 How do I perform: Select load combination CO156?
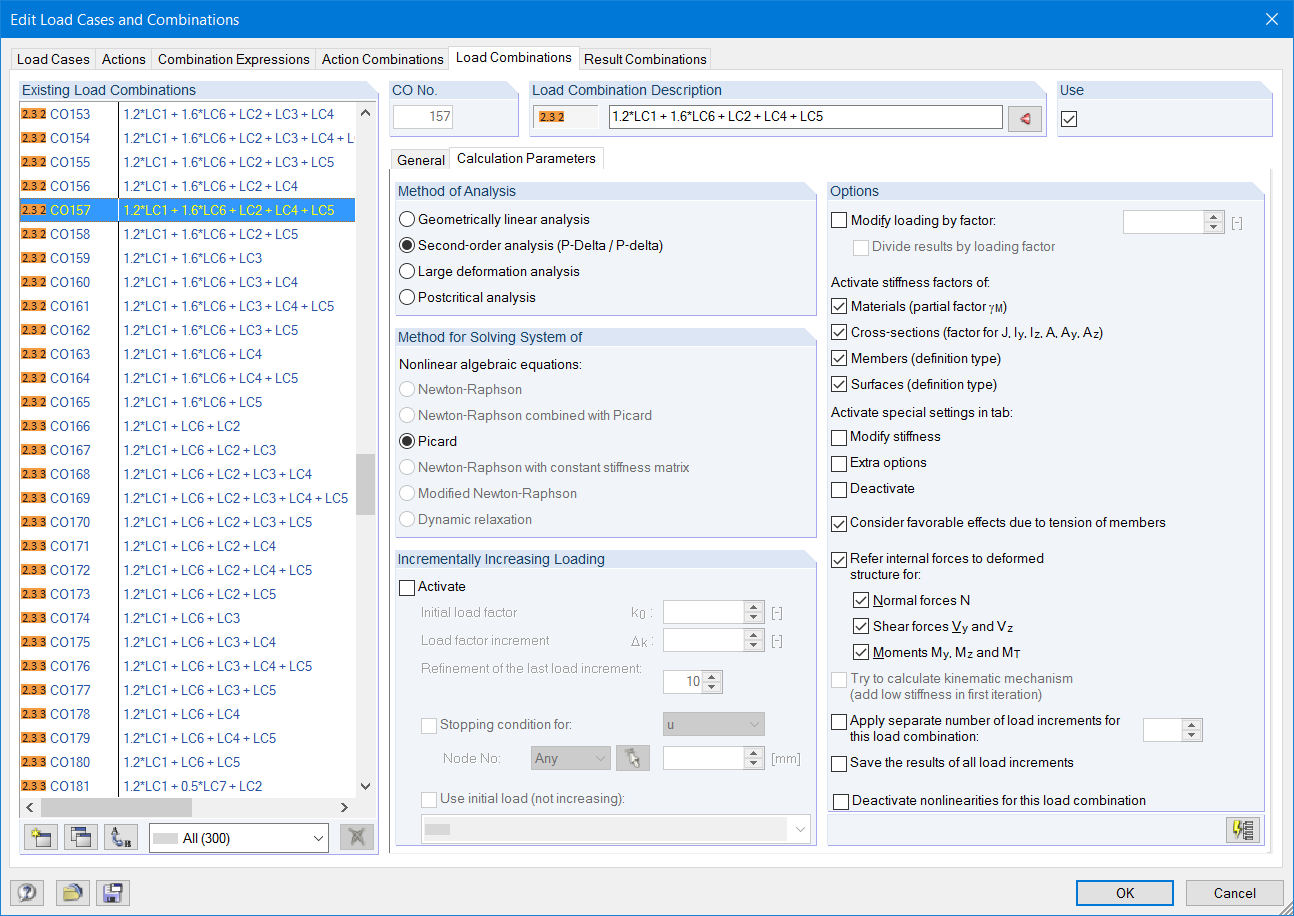(x=187, y=186)
